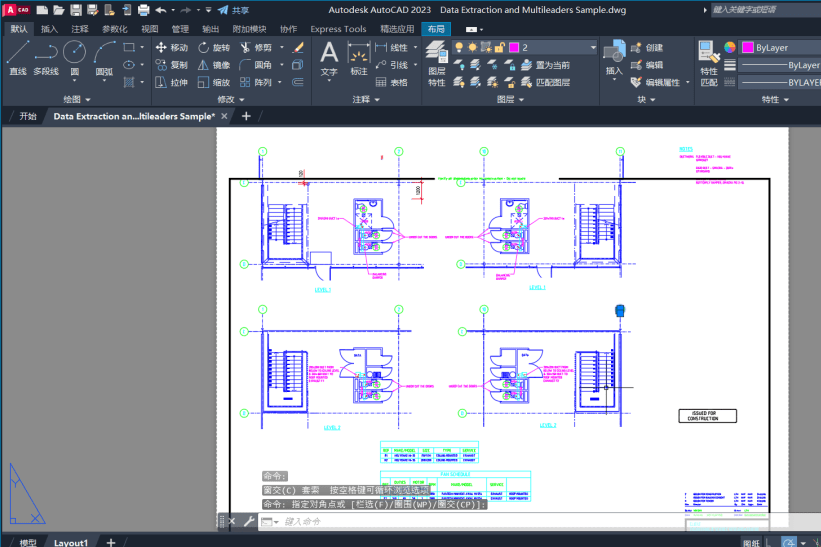This screenshot has width=821, height=547.
Task: Open the magenta ByLayer object color box
Action: 780,48
